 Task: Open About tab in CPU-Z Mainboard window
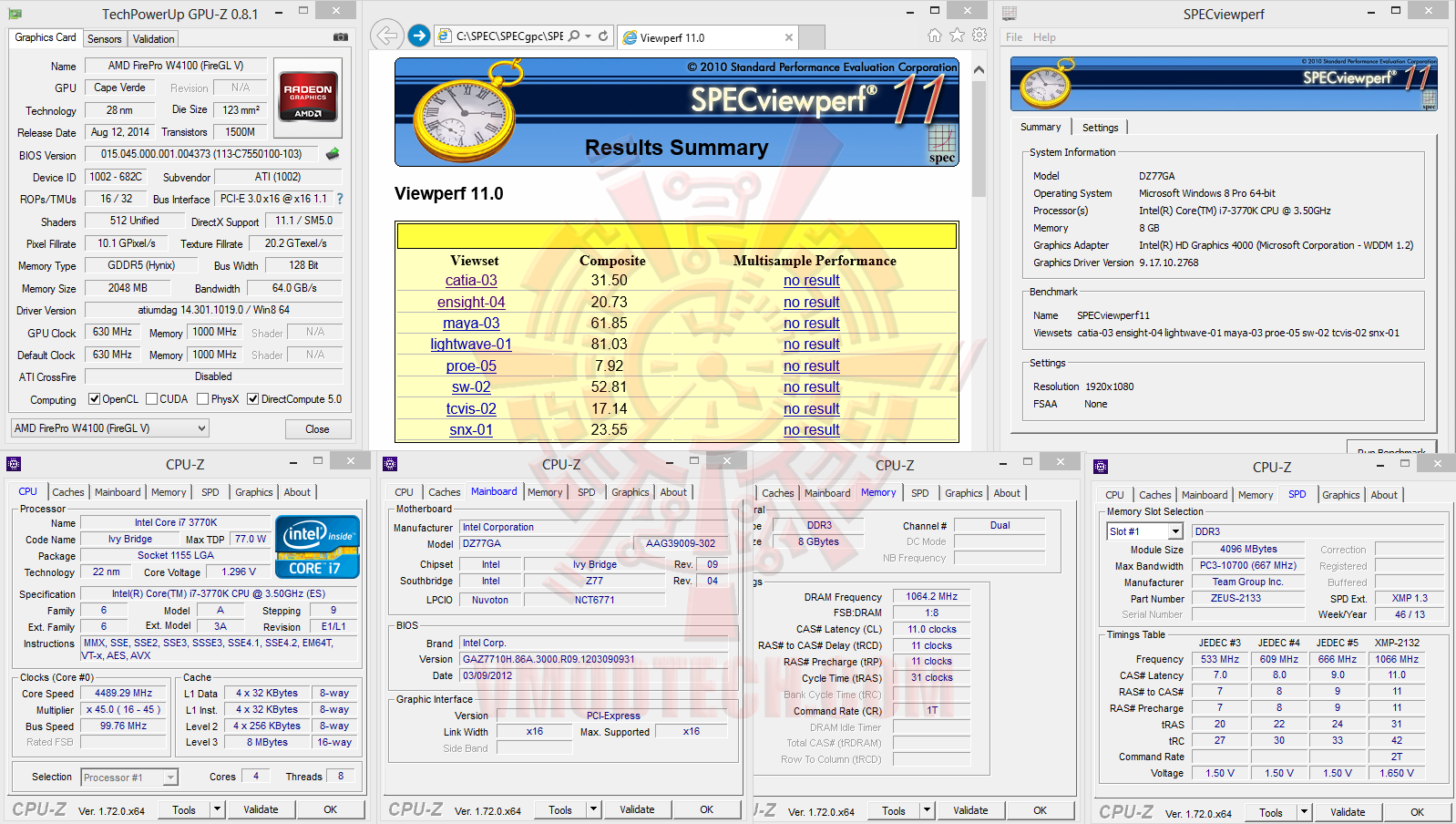(673, 492)
